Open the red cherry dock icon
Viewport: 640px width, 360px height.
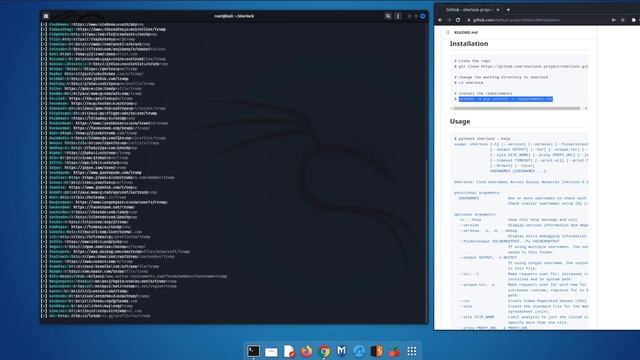click(x=394, y=351)
